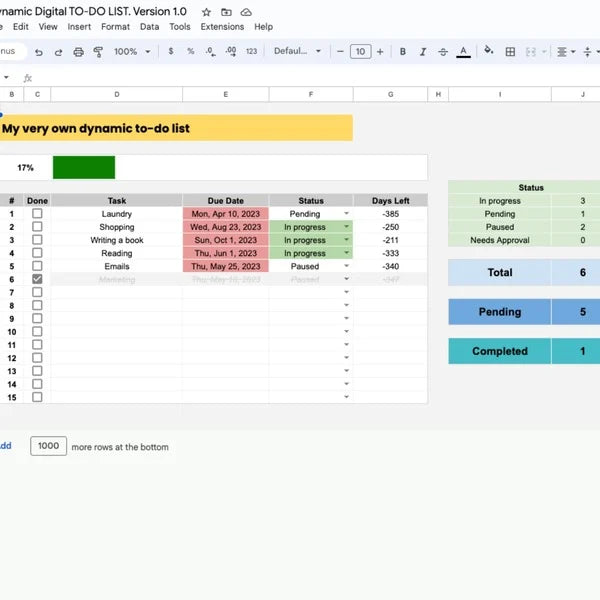600x600 pixels.
Task: Open the Insert menu
Action: 79,27
